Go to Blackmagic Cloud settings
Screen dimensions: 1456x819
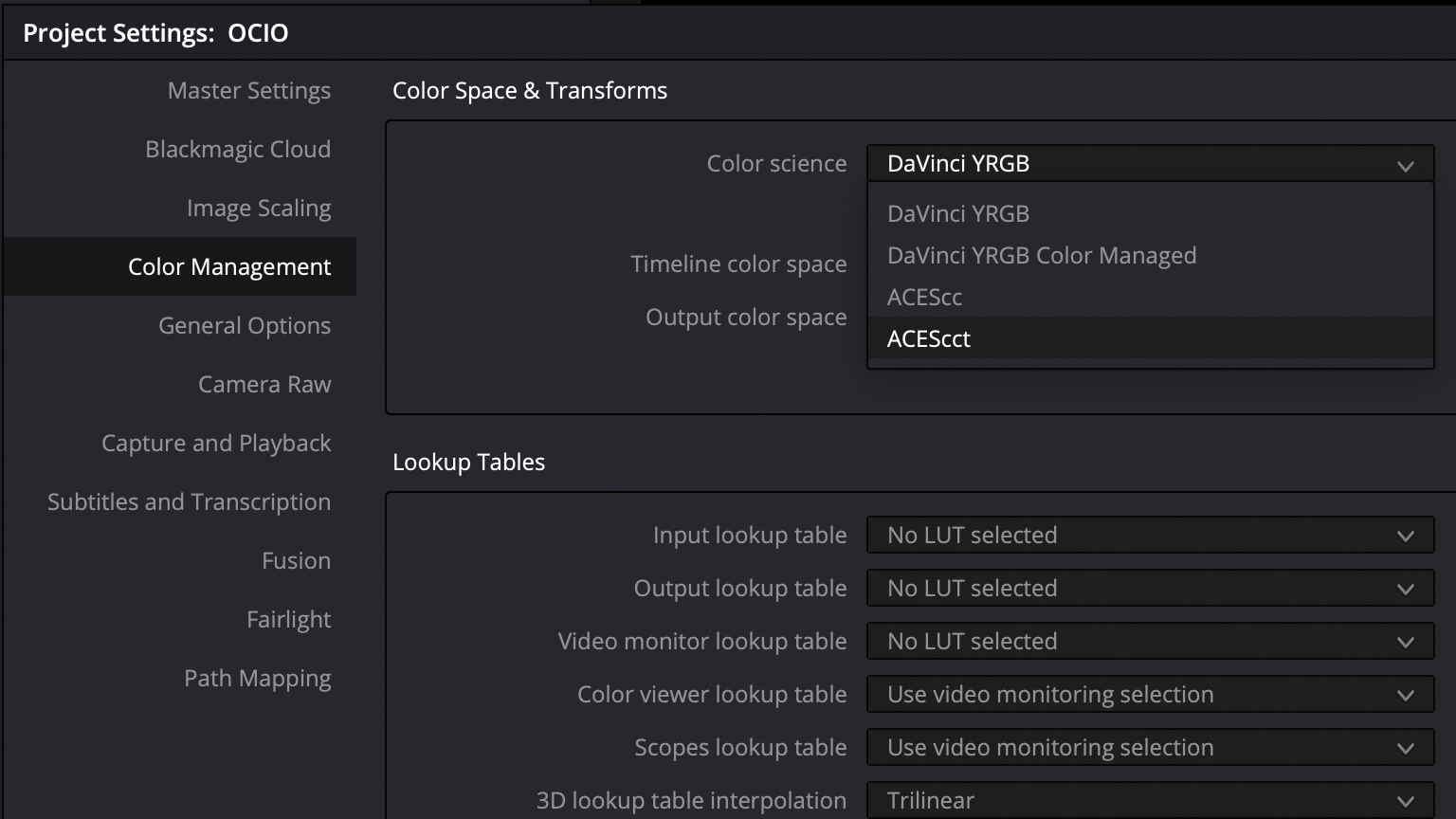(237, 149)
